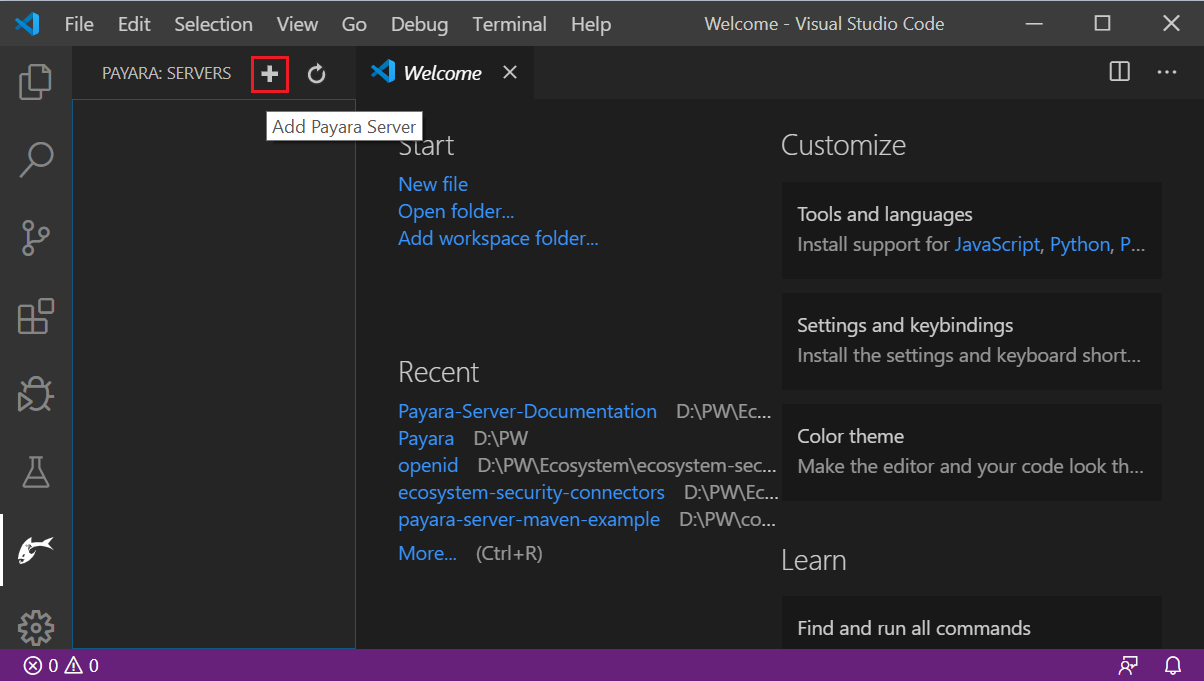This screenshot has width=1204, height=681.
Task: Open the recent openid folder
Action: pos(428,465)
